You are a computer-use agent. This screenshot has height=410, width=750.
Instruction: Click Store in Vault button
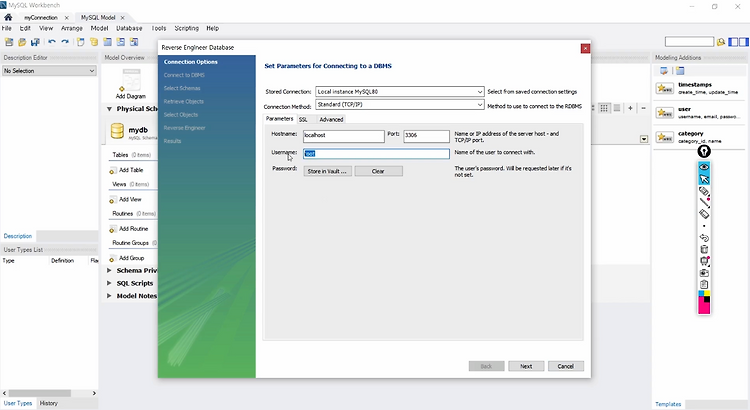click(x=327, y=171)
